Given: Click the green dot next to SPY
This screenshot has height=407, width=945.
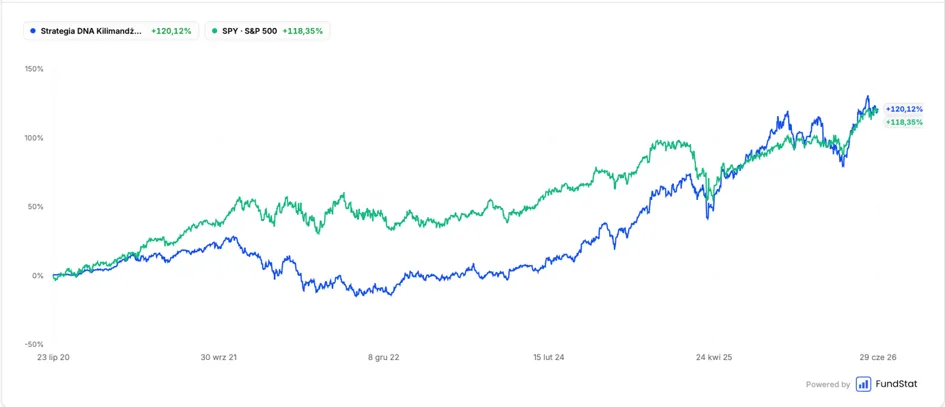Looking at the screenshot, I should [x=215, y=31].
